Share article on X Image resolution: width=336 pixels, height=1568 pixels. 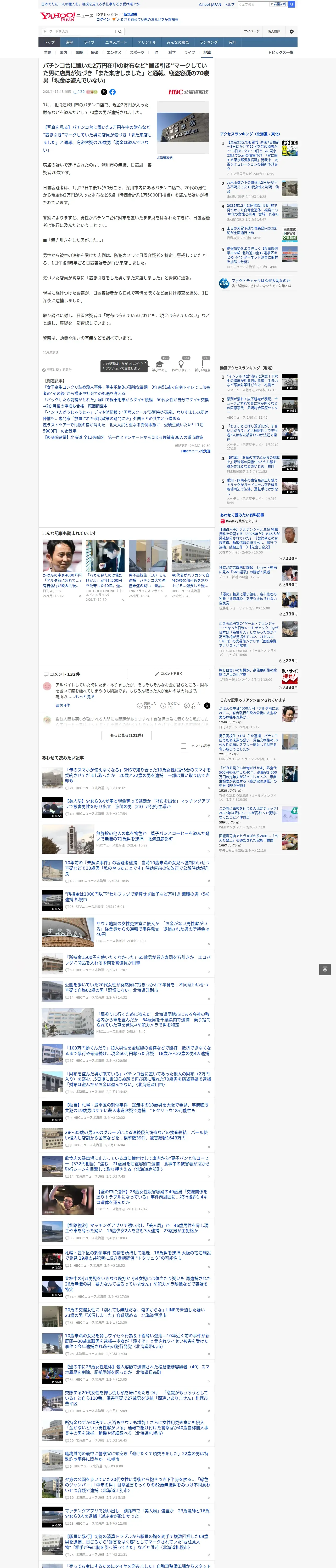104,92
